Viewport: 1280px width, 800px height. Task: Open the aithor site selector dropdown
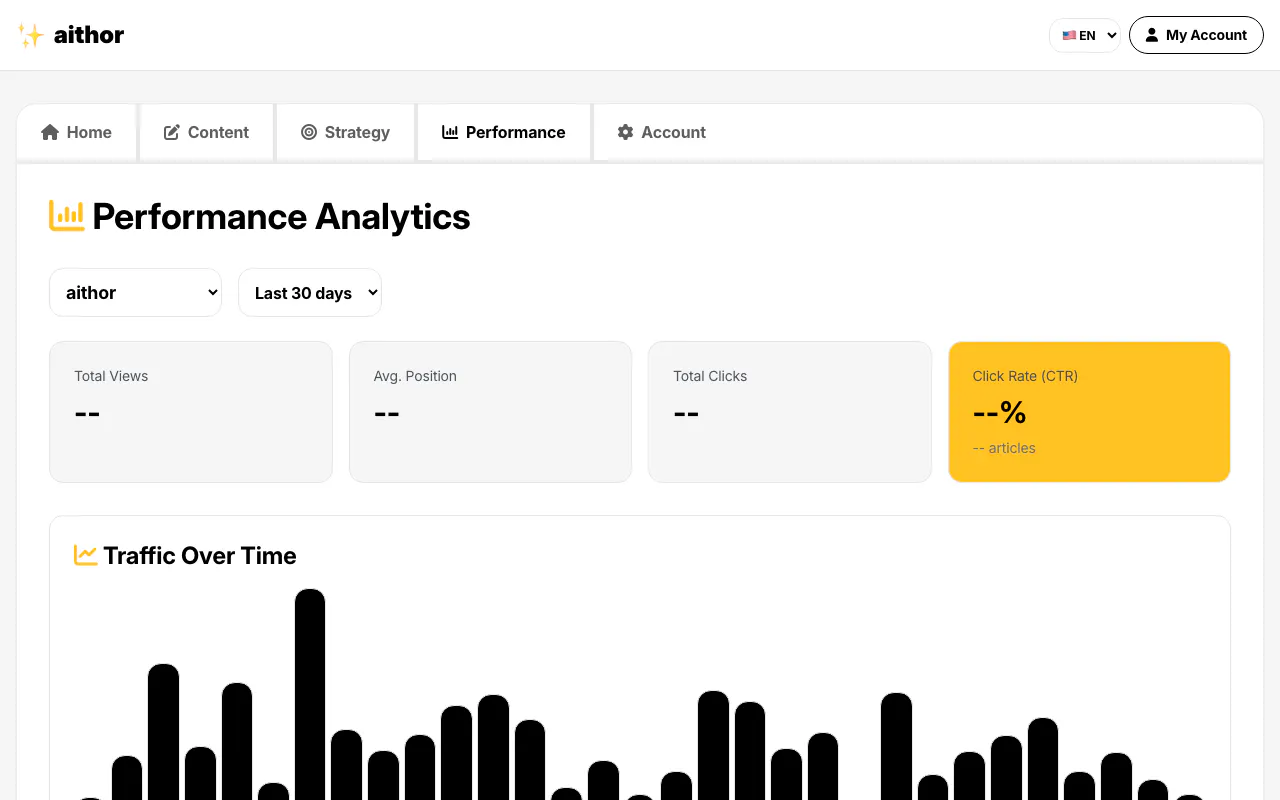(x=135, y=292)
